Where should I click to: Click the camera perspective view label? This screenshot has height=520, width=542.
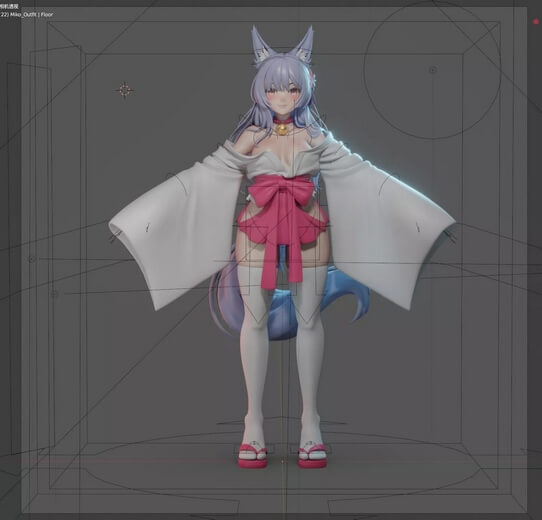click(9, 6)
